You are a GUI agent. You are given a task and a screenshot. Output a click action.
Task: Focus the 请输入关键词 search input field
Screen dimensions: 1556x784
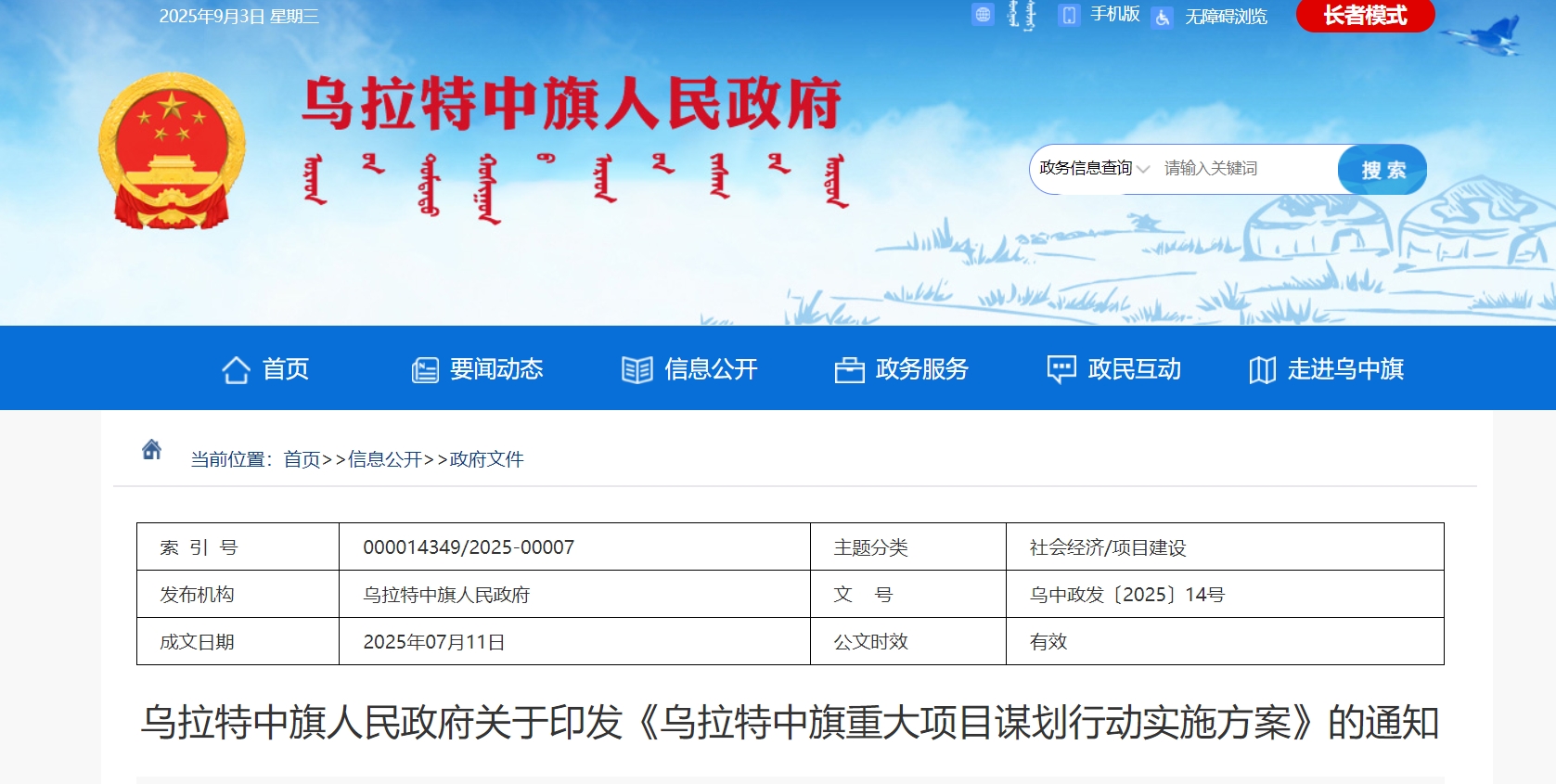(1243, 168)
